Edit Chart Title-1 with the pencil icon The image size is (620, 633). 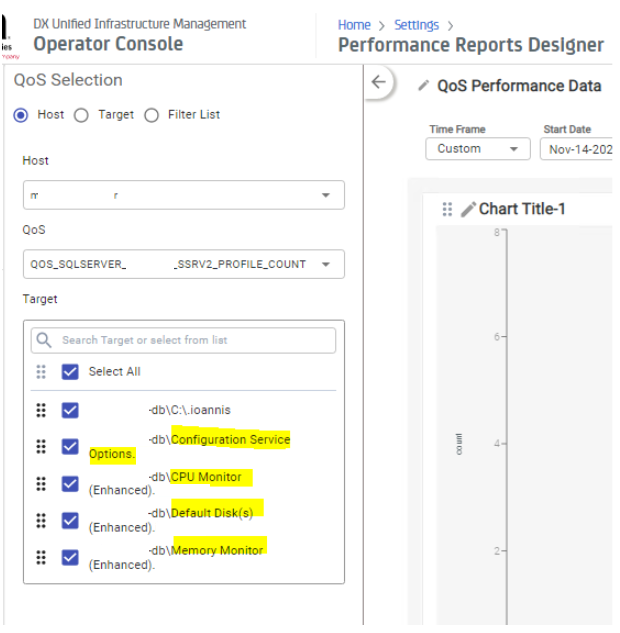(468, 209)
